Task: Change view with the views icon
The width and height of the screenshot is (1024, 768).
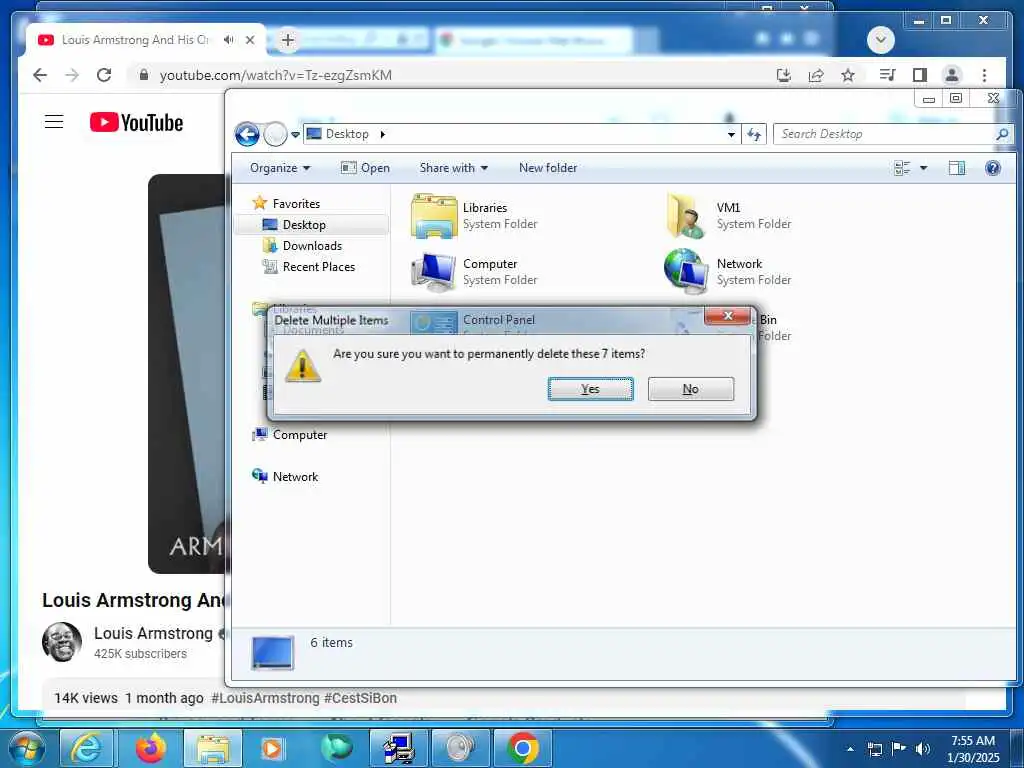Action: click(x=902, y=168)
